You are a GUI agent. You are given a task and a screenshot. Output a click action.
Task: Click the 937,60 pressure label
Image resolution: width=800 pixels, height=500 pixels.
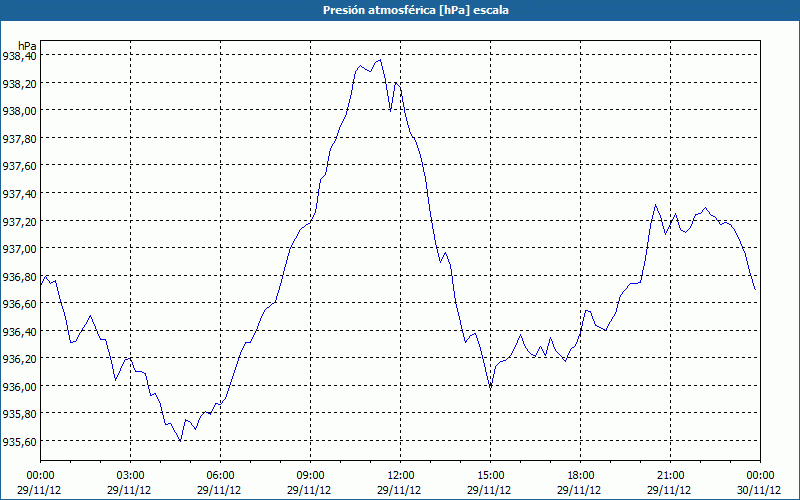coord(19,166)
